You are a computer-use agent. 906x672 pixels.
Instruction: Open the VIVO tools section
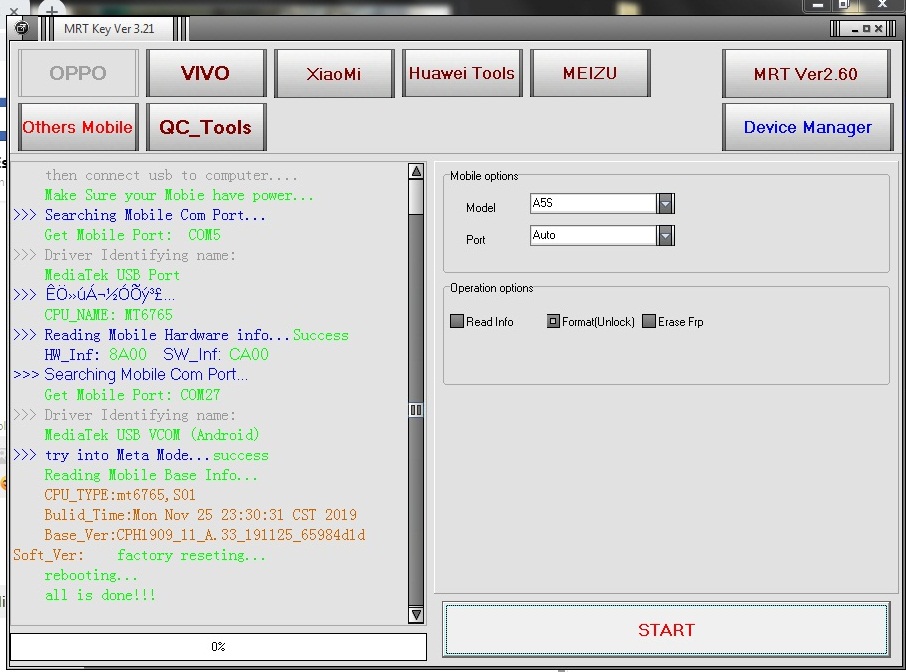coord(206,73)
